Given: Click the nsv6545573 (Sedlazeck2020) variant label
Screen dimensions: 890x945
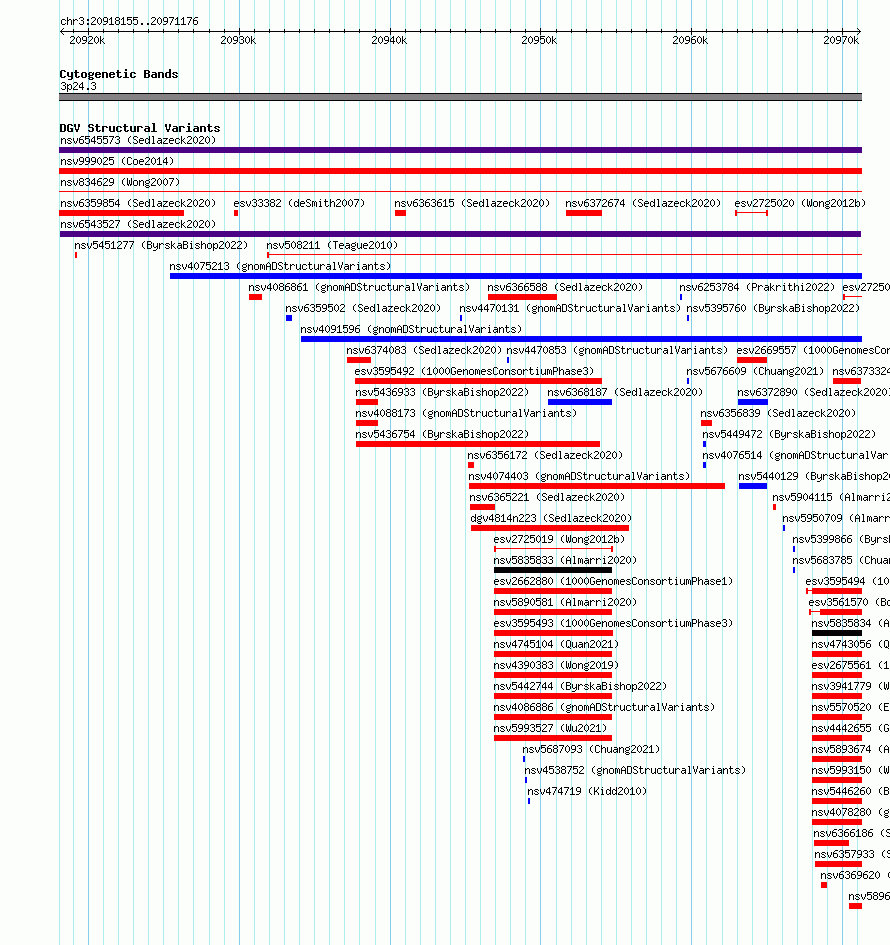Looking at the screenshot, I should point(138,140).
